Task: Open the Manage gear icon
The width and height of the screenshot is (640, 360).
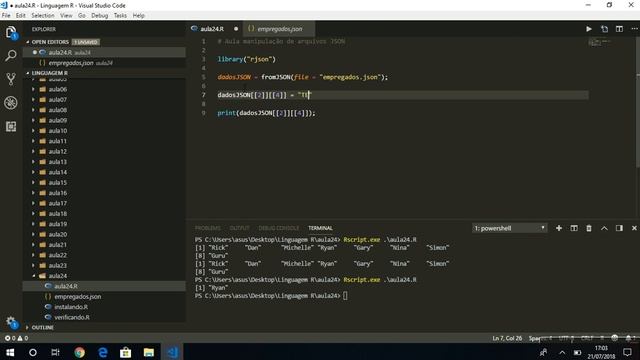Action: click(11, 322)
